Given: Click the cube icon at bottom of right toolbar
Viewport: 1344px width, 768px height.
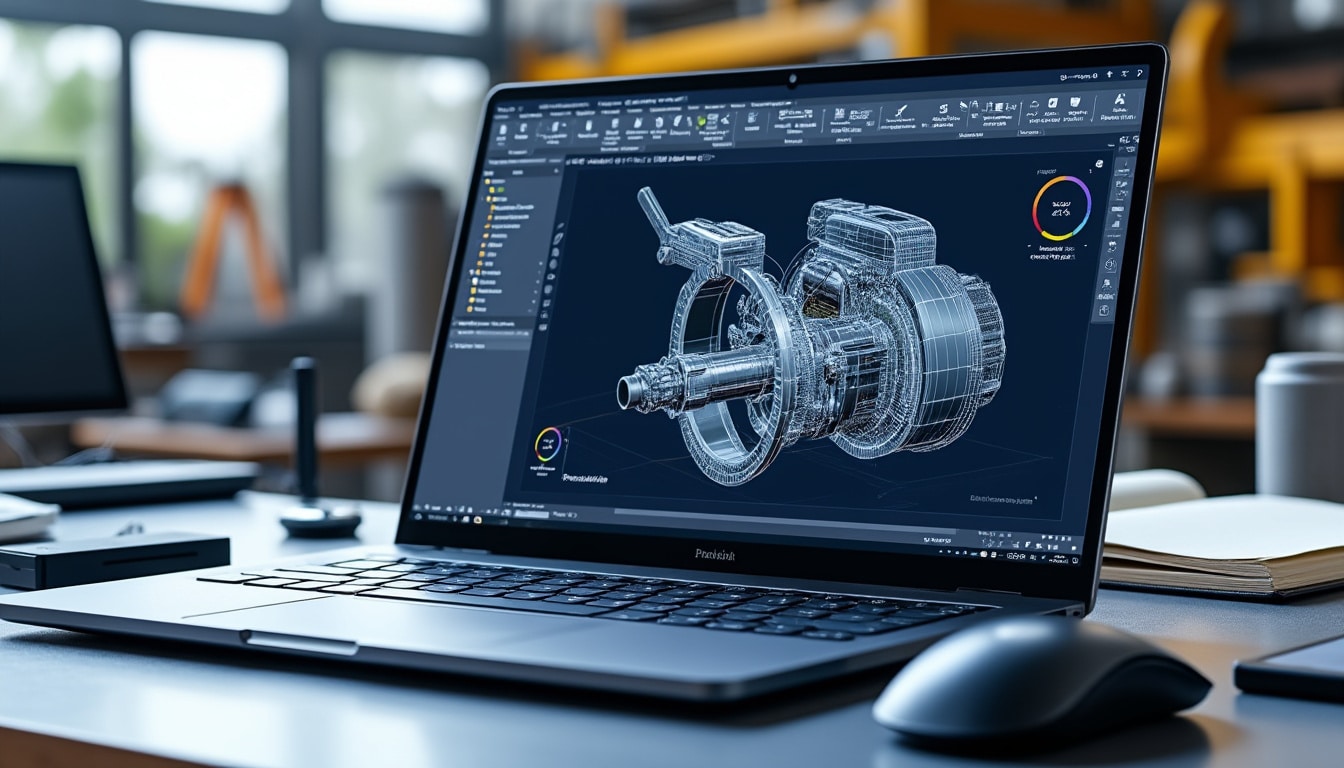Looking at the screenshot, I should [1104, 311].
